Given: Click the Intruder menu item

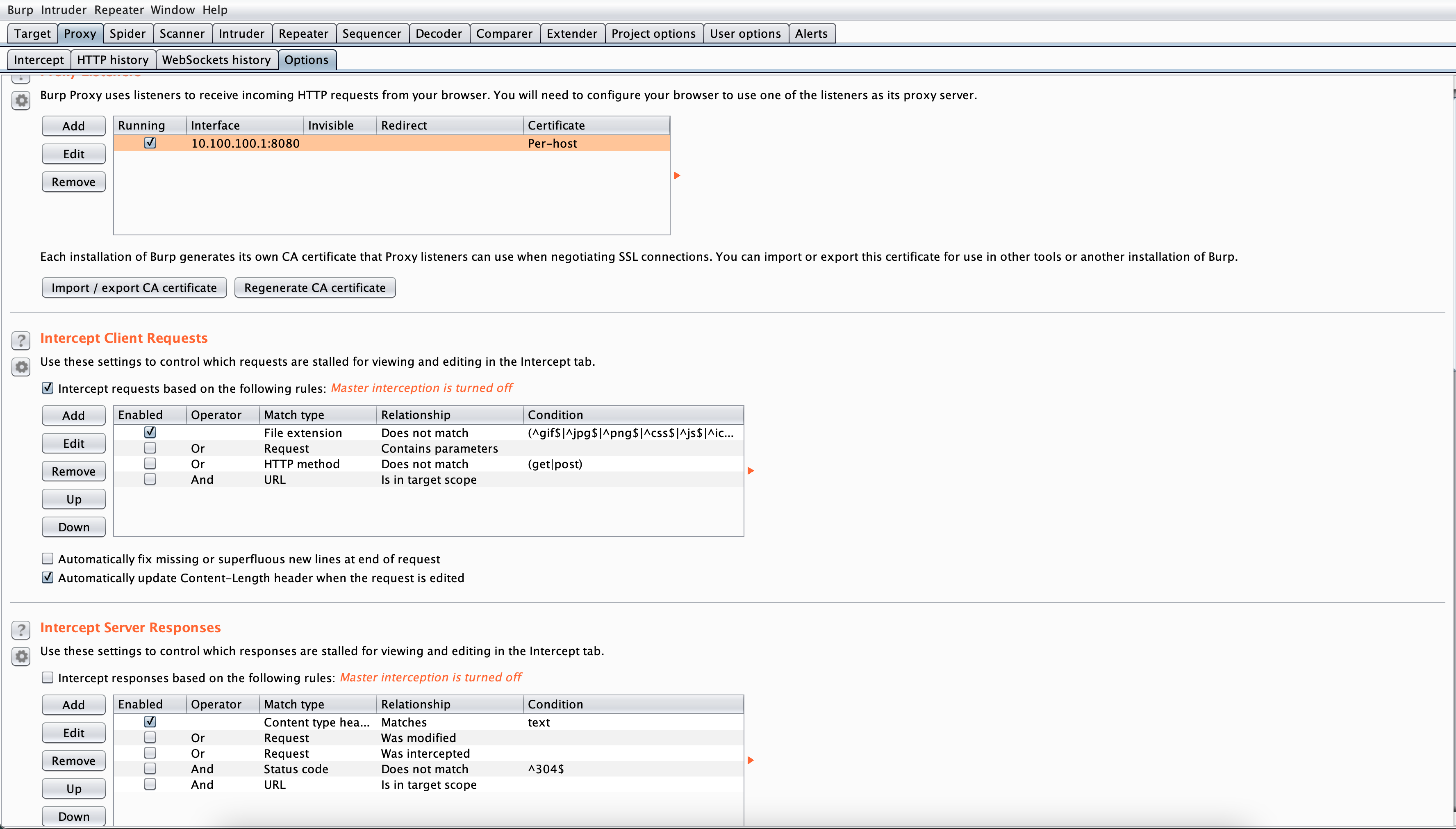Looking at the screenshot, I should pos(63,9).
